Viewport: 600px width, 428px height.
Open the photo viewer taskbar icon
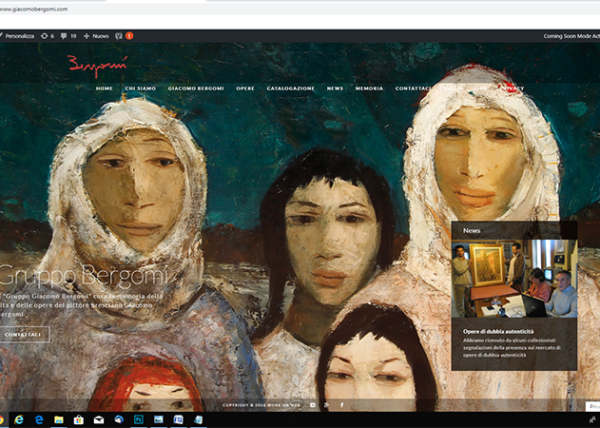click(x=158, y=420)
